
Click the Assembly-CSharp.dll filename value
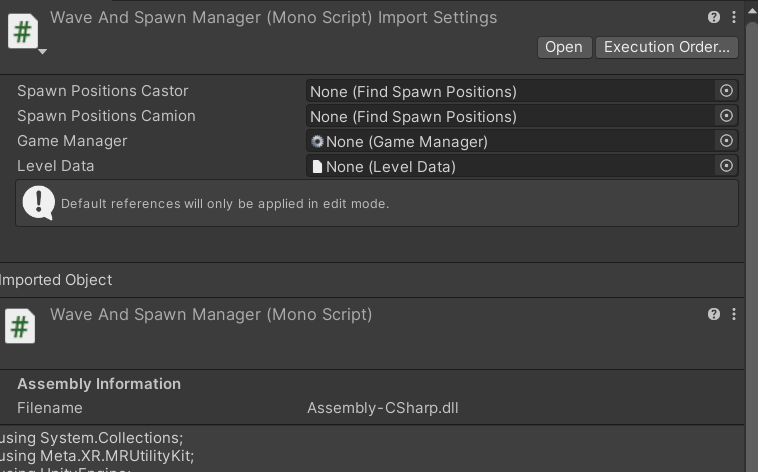382,408
